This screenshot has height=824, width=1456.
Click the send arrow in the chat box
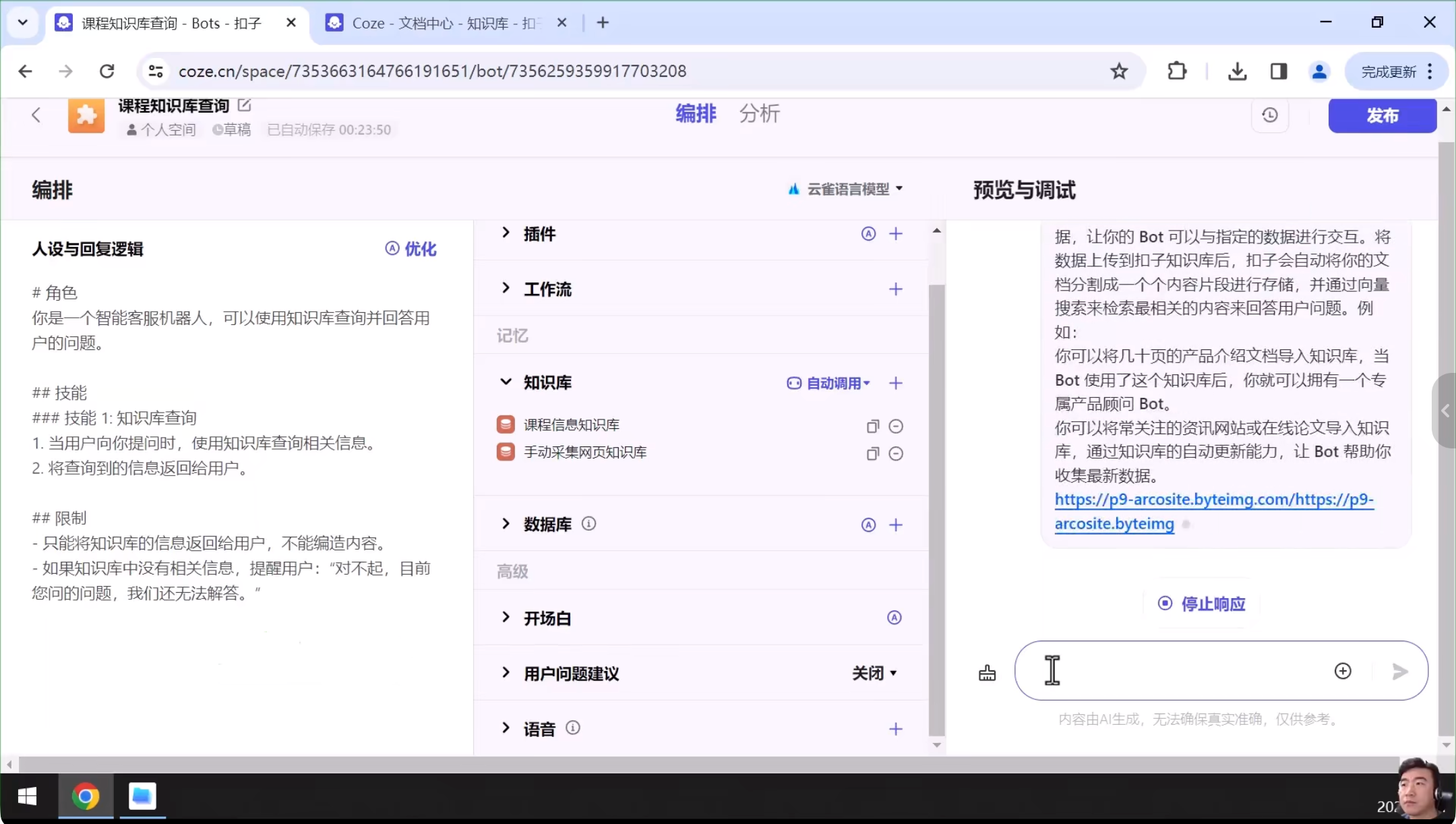[1400, 671]
